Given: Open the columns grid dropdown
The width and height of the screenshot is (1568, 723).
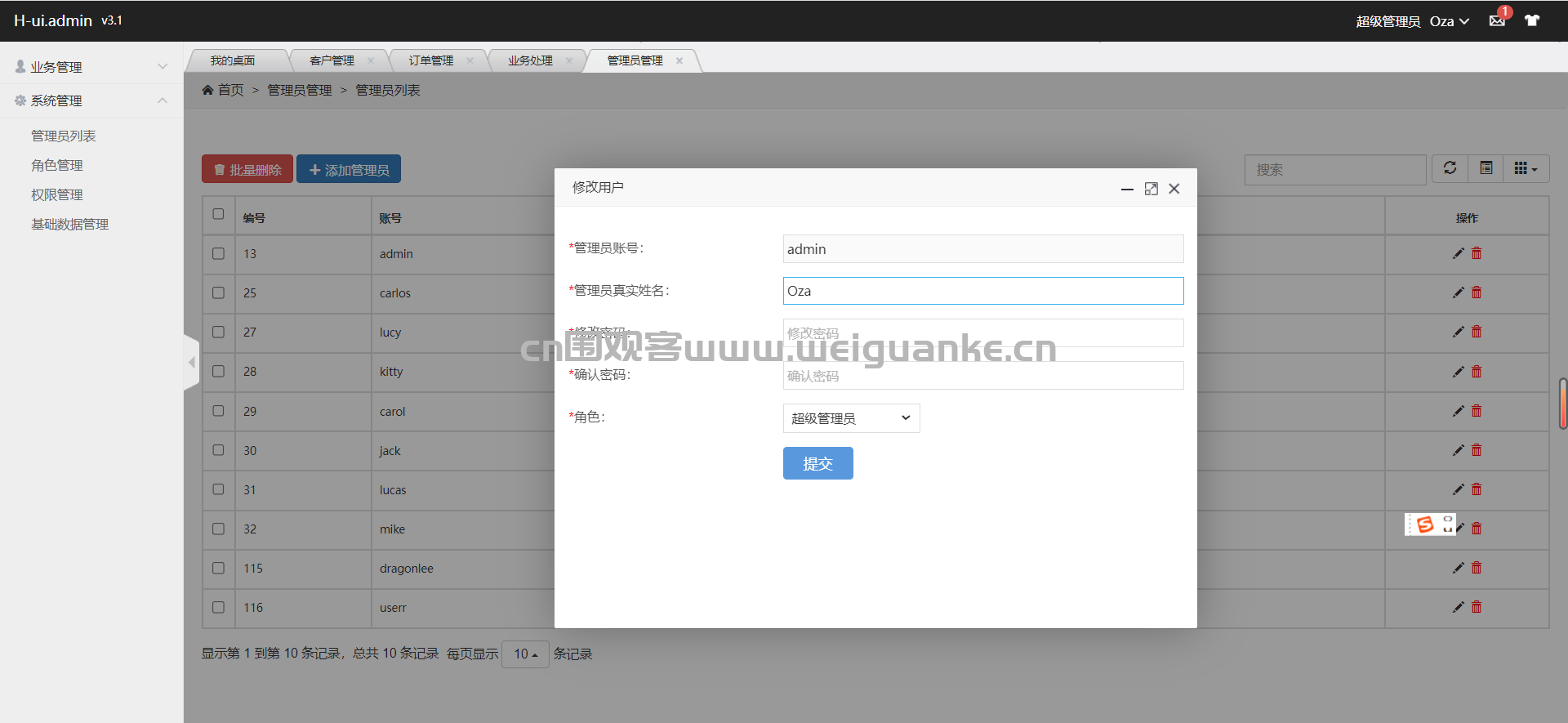Looking at the screenshot, I should [1526, 168].
